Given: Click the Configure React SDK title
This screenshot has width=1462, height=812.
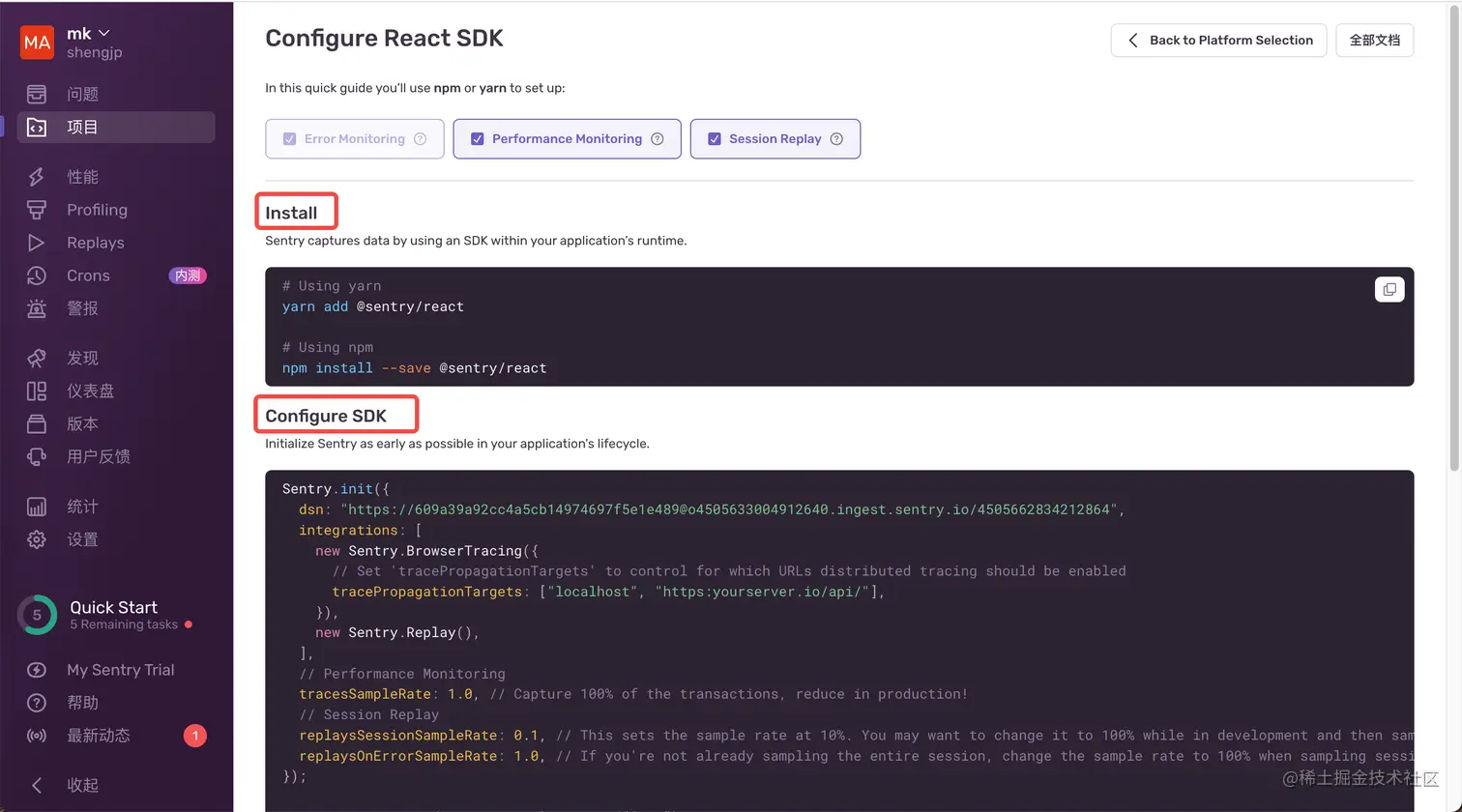Looking at the screenshot, I should click(384, 38).
